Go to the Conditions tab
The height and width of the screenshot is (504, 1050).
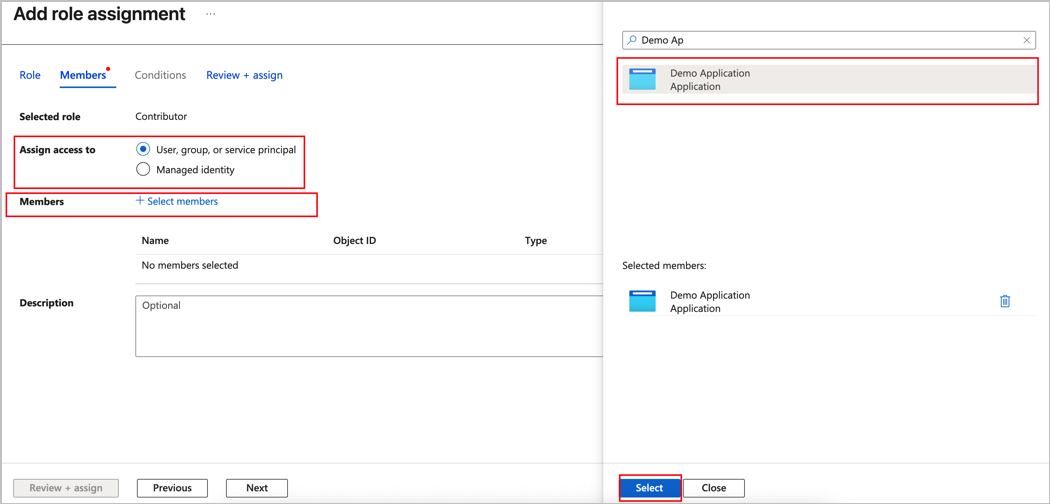pos(160,75)
